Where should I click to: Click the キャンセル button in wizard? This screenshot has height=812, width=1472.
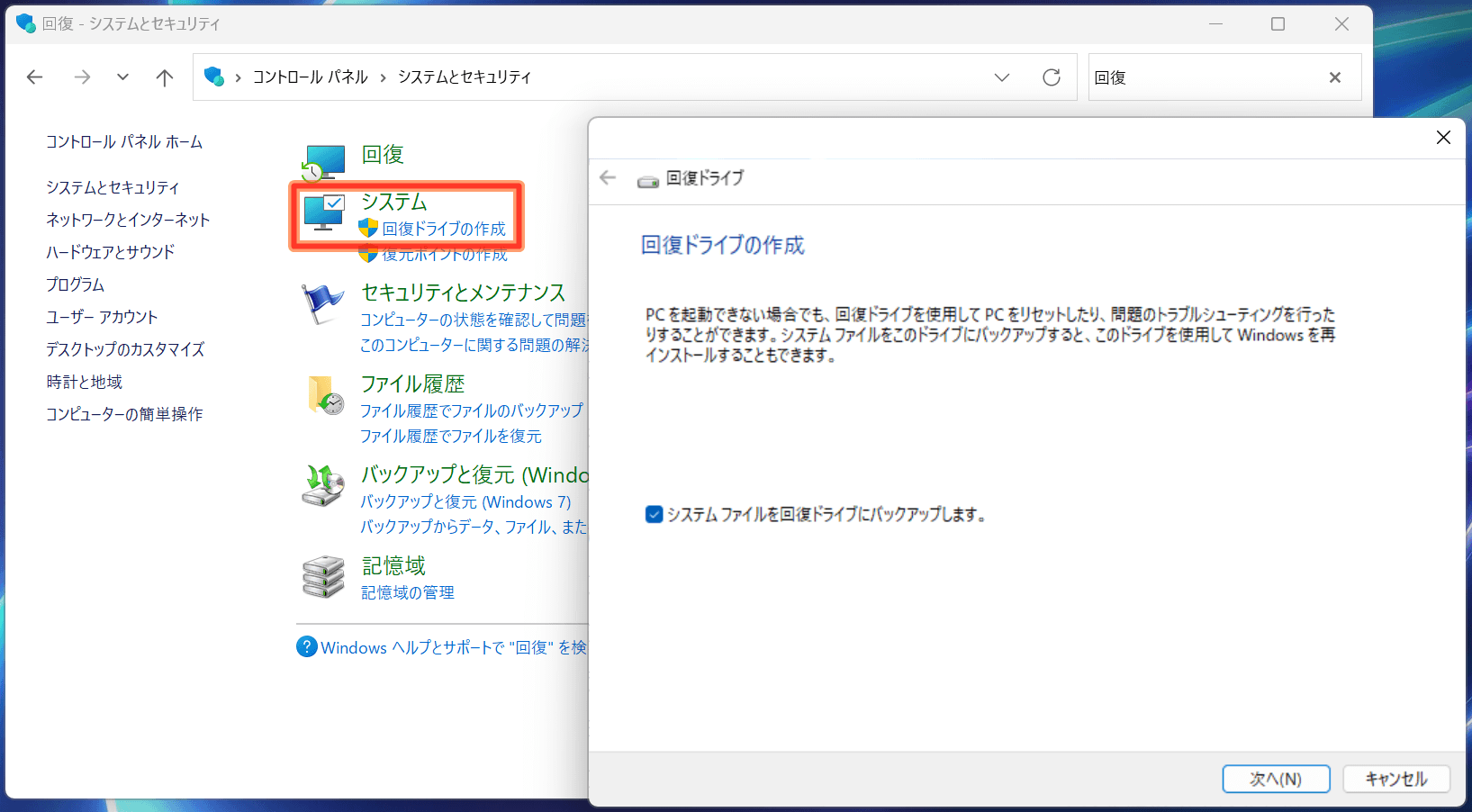[x=1396, y=779]
